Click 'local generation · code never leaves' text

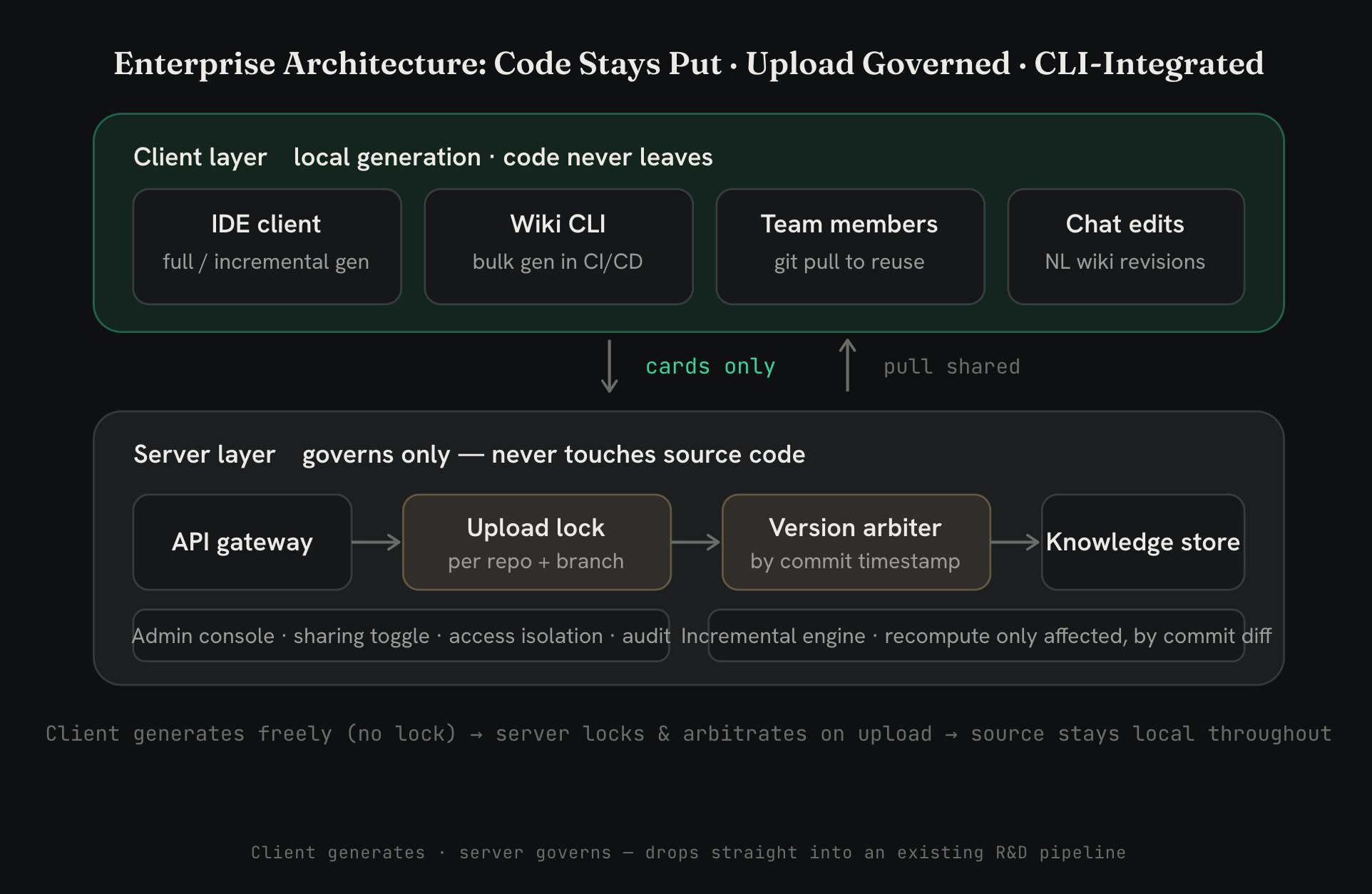[x=503, y=157]
